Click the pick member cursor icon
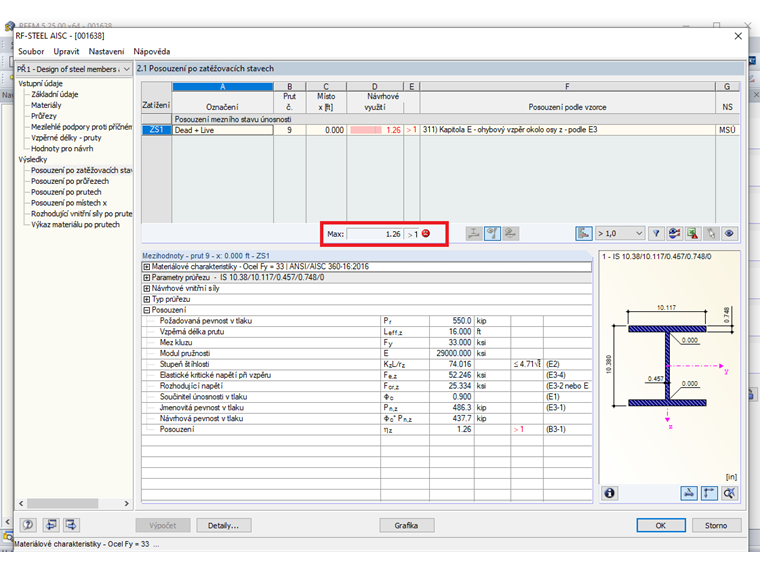The height and width of the screenshot is (570, 760). click(711, 234)
